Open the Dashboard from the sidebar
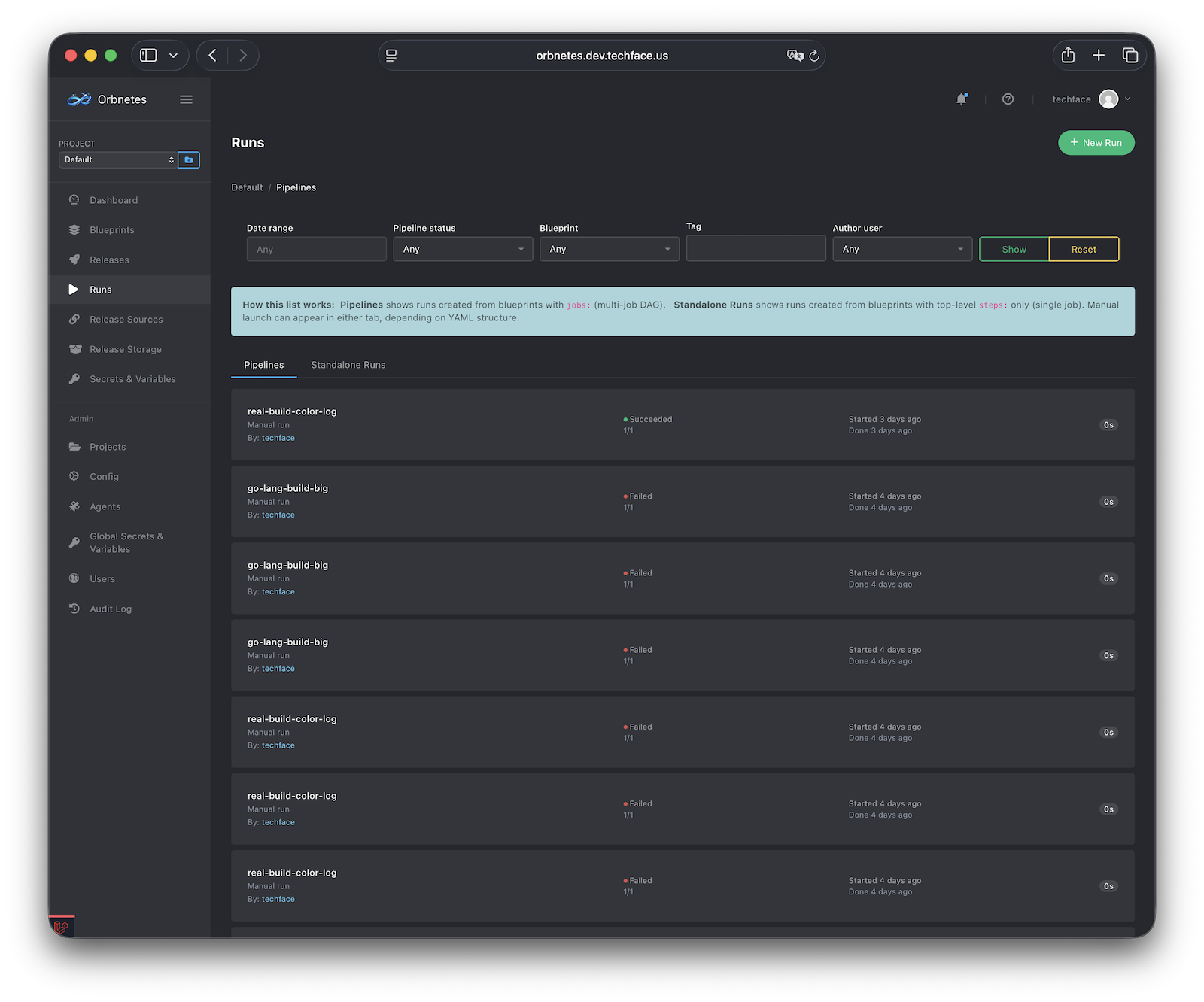This screenshot has height=1002, width=1204. coord(113,200)
